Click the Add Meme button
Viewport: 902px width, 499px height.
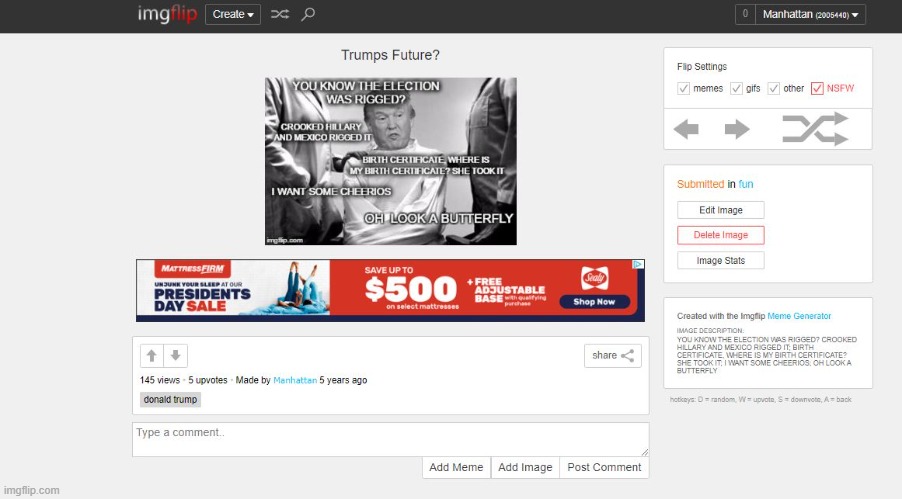[456, 467]
